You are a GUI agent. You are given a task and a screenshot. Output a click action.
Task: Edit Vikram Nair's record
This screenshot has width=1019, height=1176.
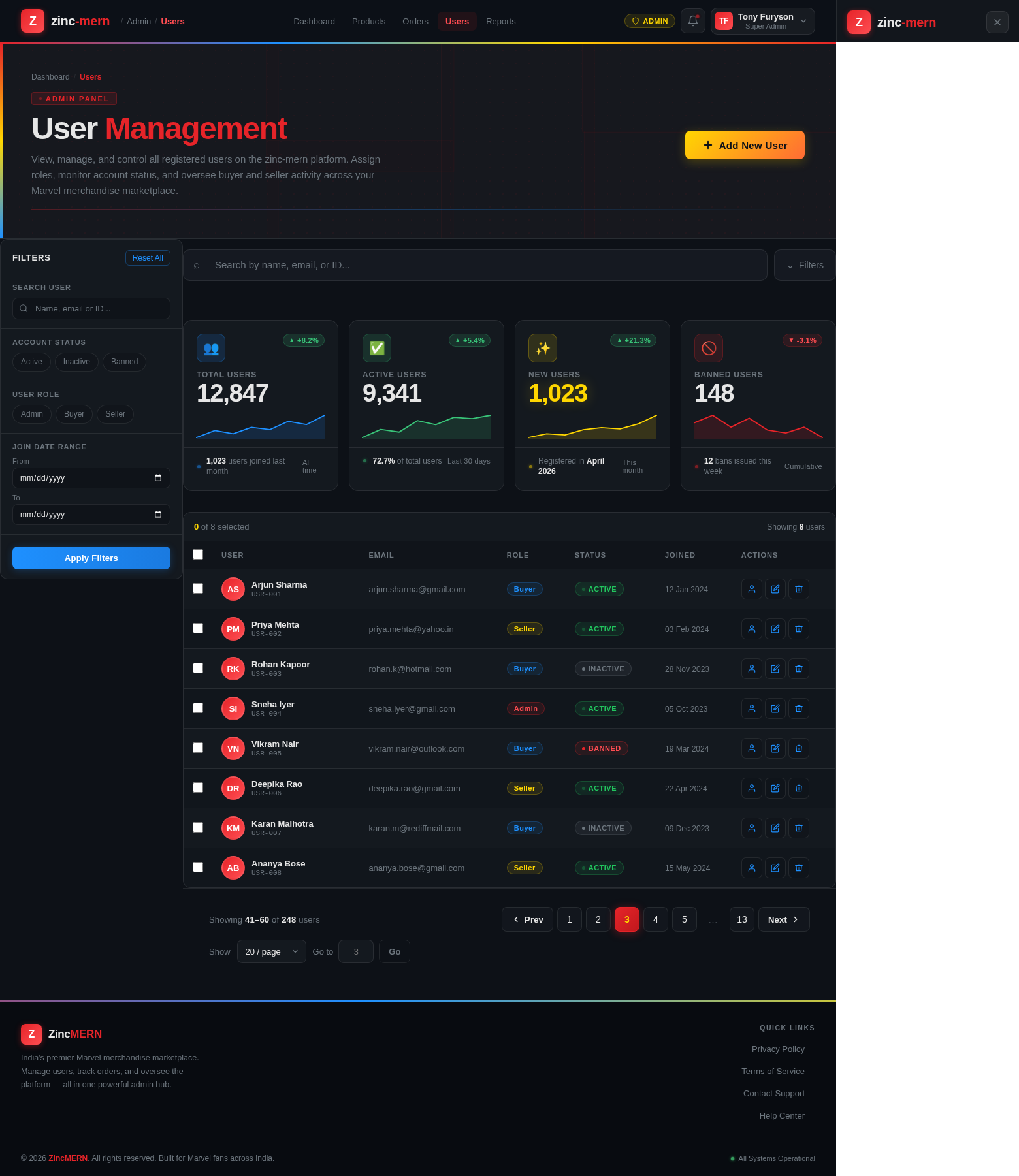pos(775,748)
